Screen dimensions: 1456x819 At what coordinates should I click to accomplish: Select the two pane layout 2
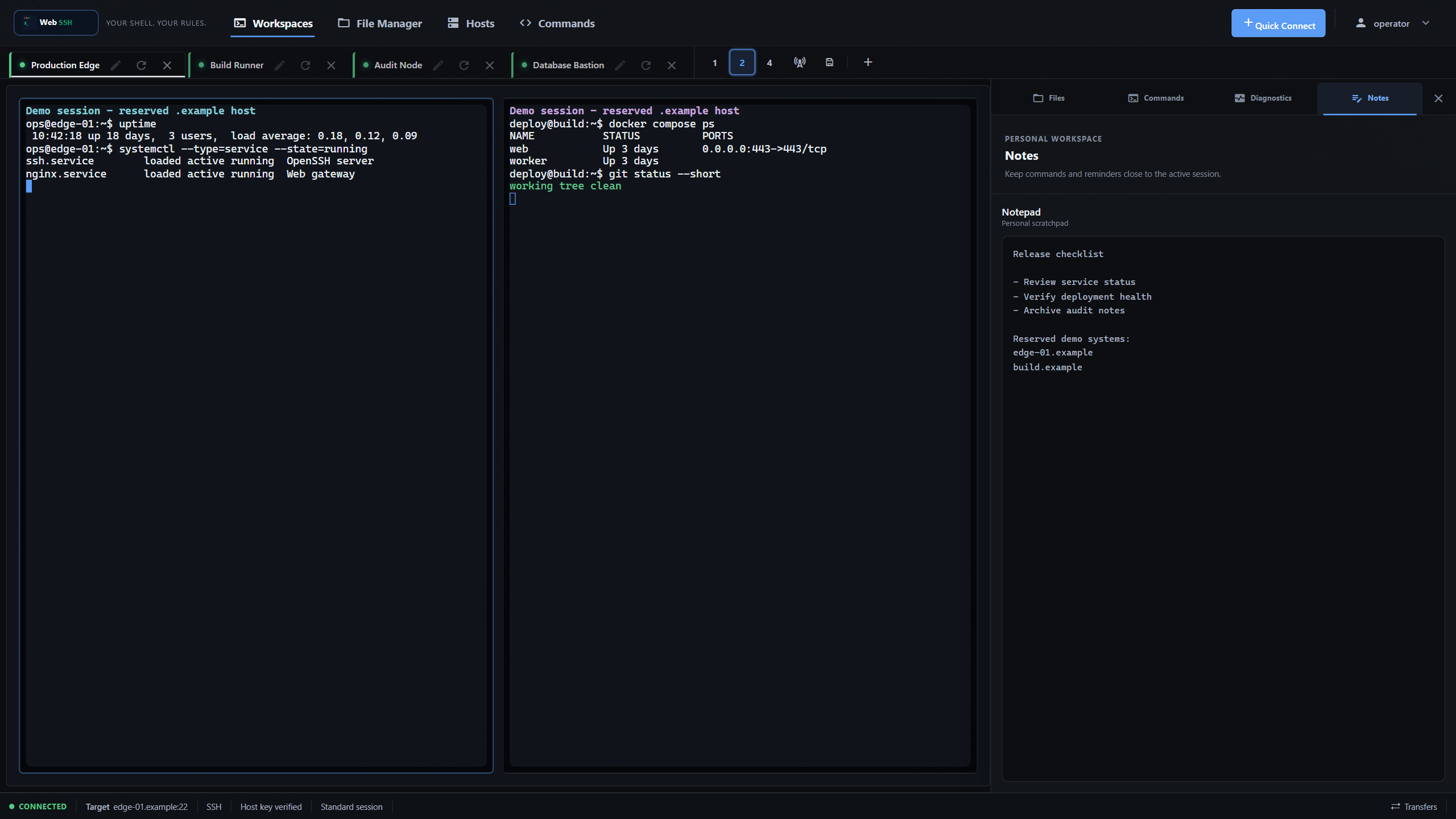coord(742,63)
